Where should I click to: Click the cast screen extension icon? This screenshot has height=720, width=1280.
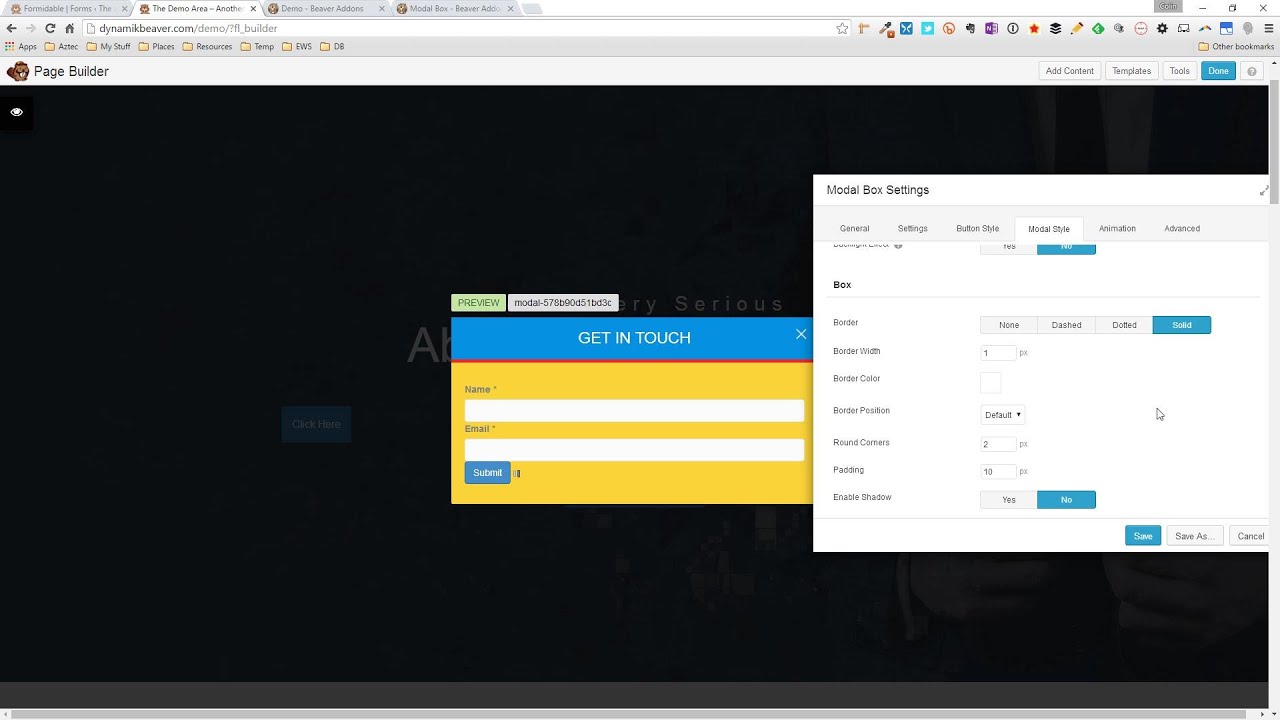(x=1183, y=29)
